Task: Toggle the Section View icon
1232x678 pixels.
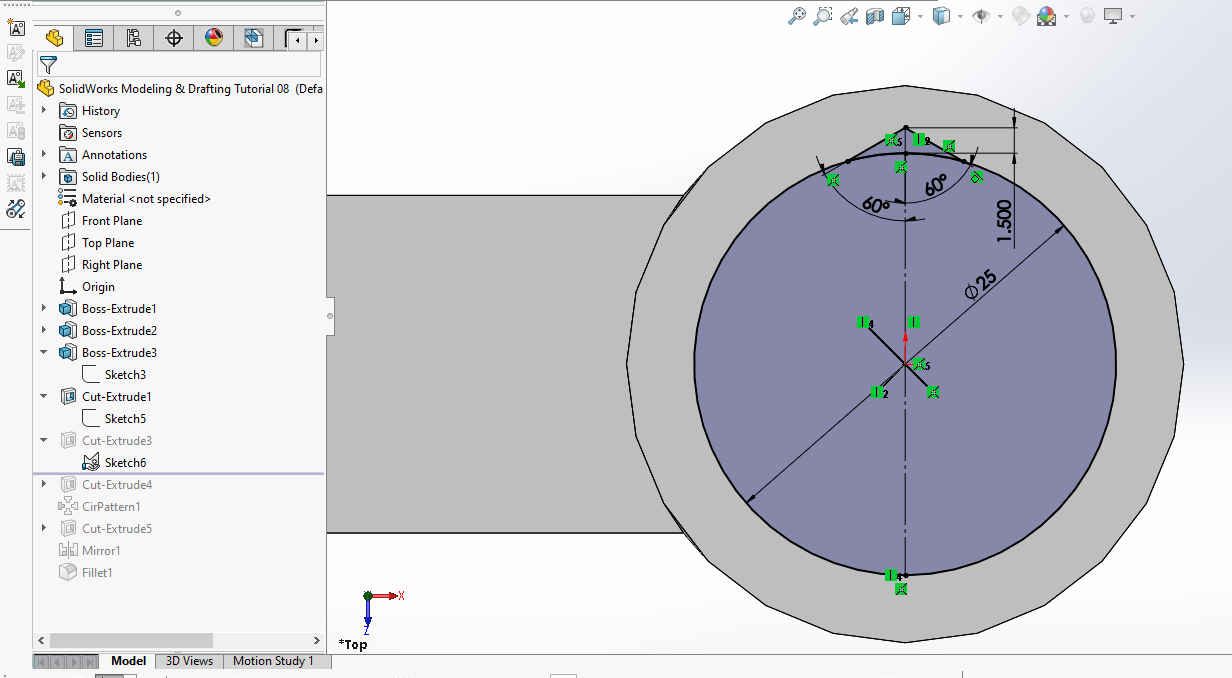Action: tap(875, 16)
